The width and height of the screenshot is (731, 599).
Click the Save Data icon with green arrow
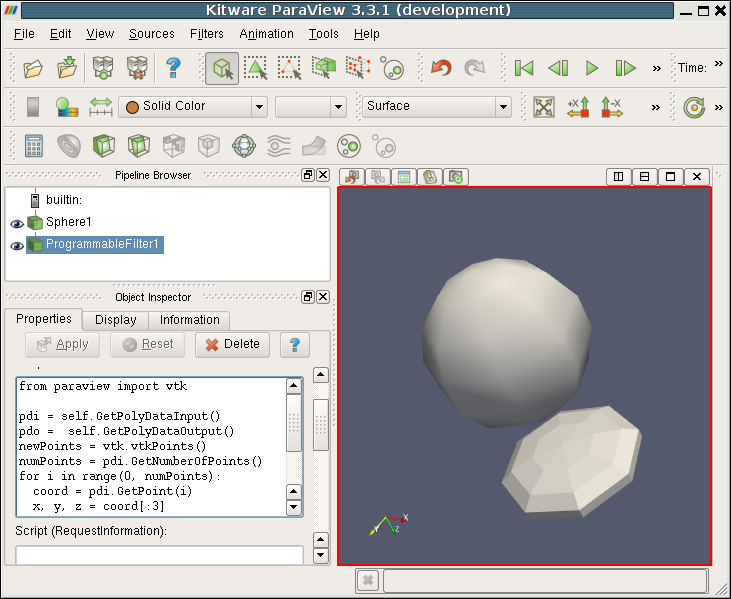[x=67, y=68]
